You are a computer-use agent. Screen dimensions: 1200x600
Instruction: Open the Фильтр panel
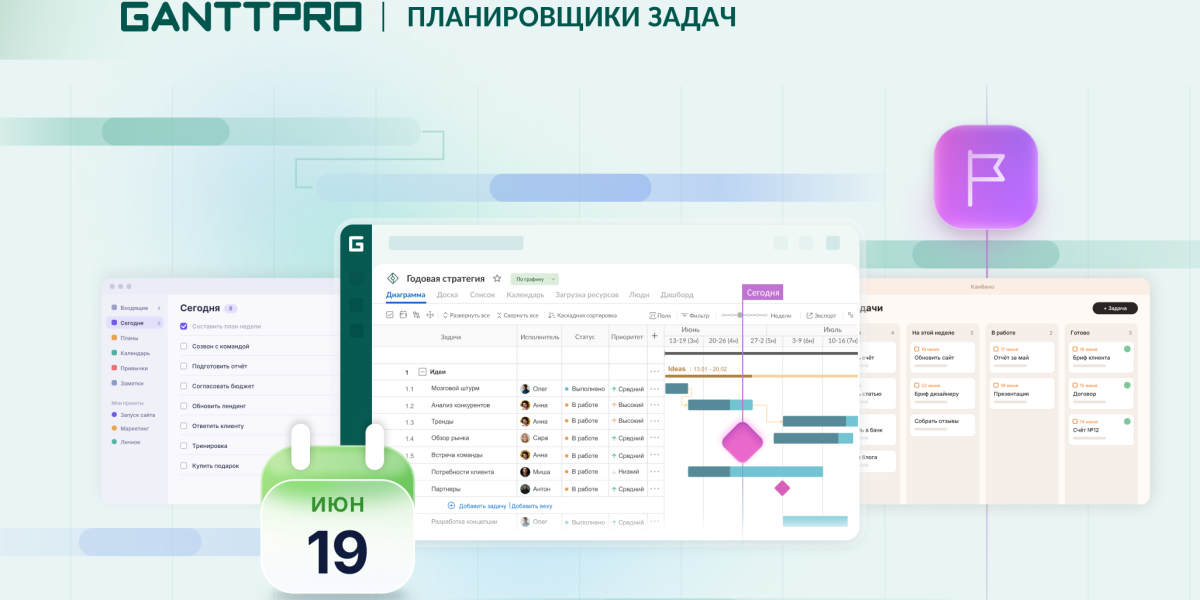coord(695,315)
